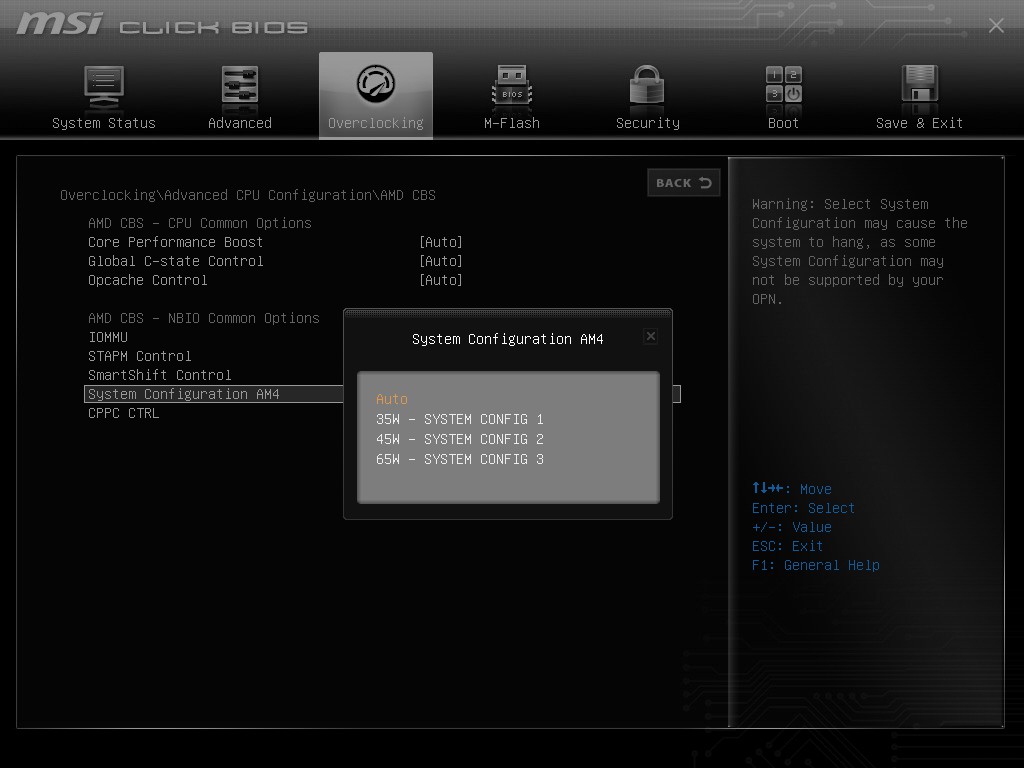Select the Overclocking gauge icon
Image resolution: width=1024 pixels, height=768 pixels.
pos(376,84)
